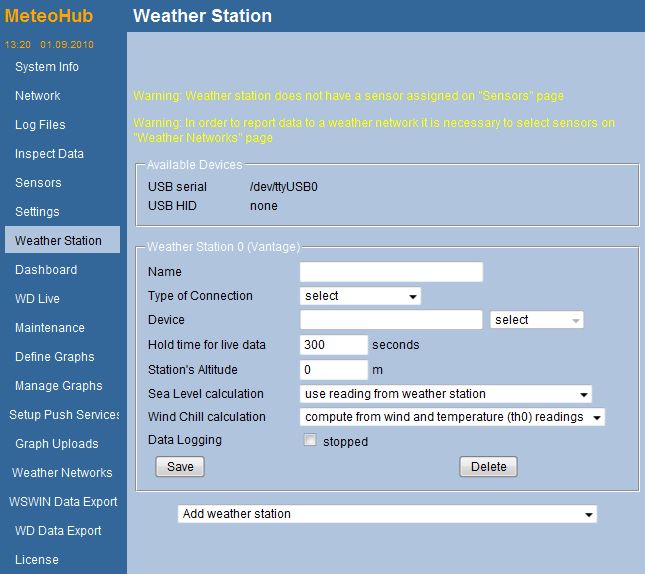This screenshot has height=574, width=645.
Task: Focus the Device text field
Action: 391,320
